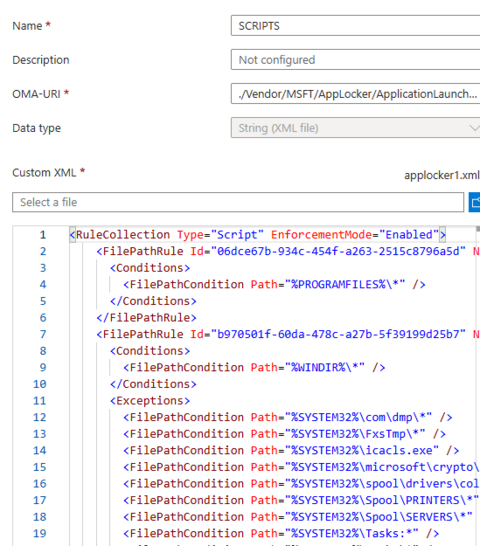Click the Data type label
The image size is (480, 546).
(x=37, y=128)
